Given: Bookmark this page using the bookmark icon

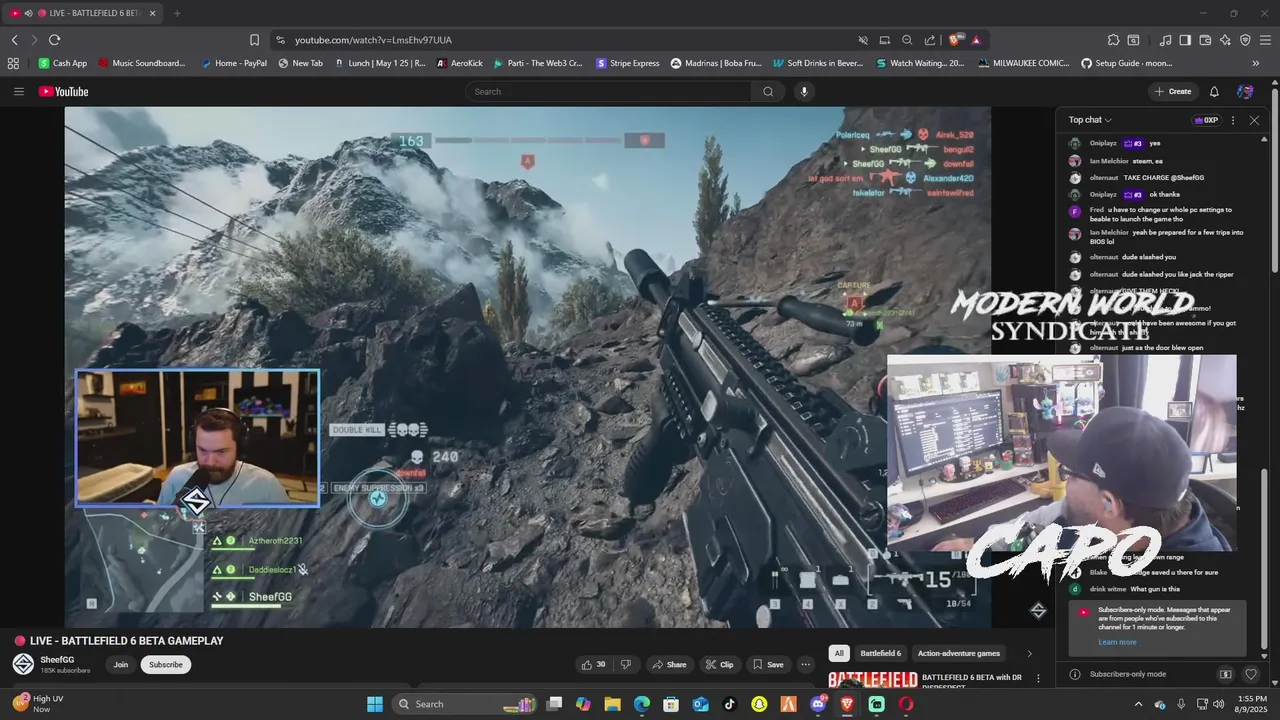Looking at the screenshot, I should [254, 40].
